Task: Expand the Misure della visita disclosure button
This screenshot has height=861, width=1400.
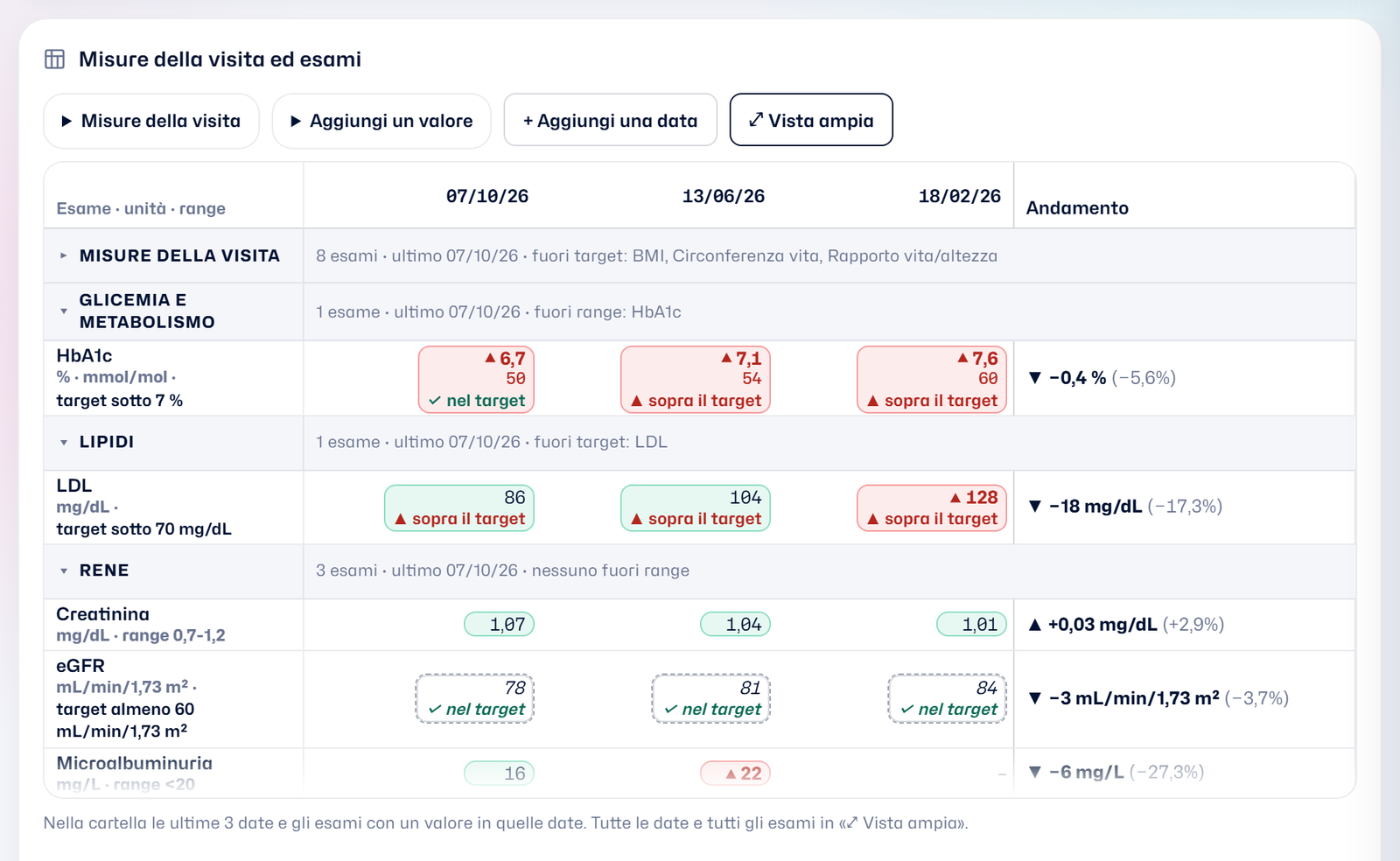Action: (x=151, y=121)
